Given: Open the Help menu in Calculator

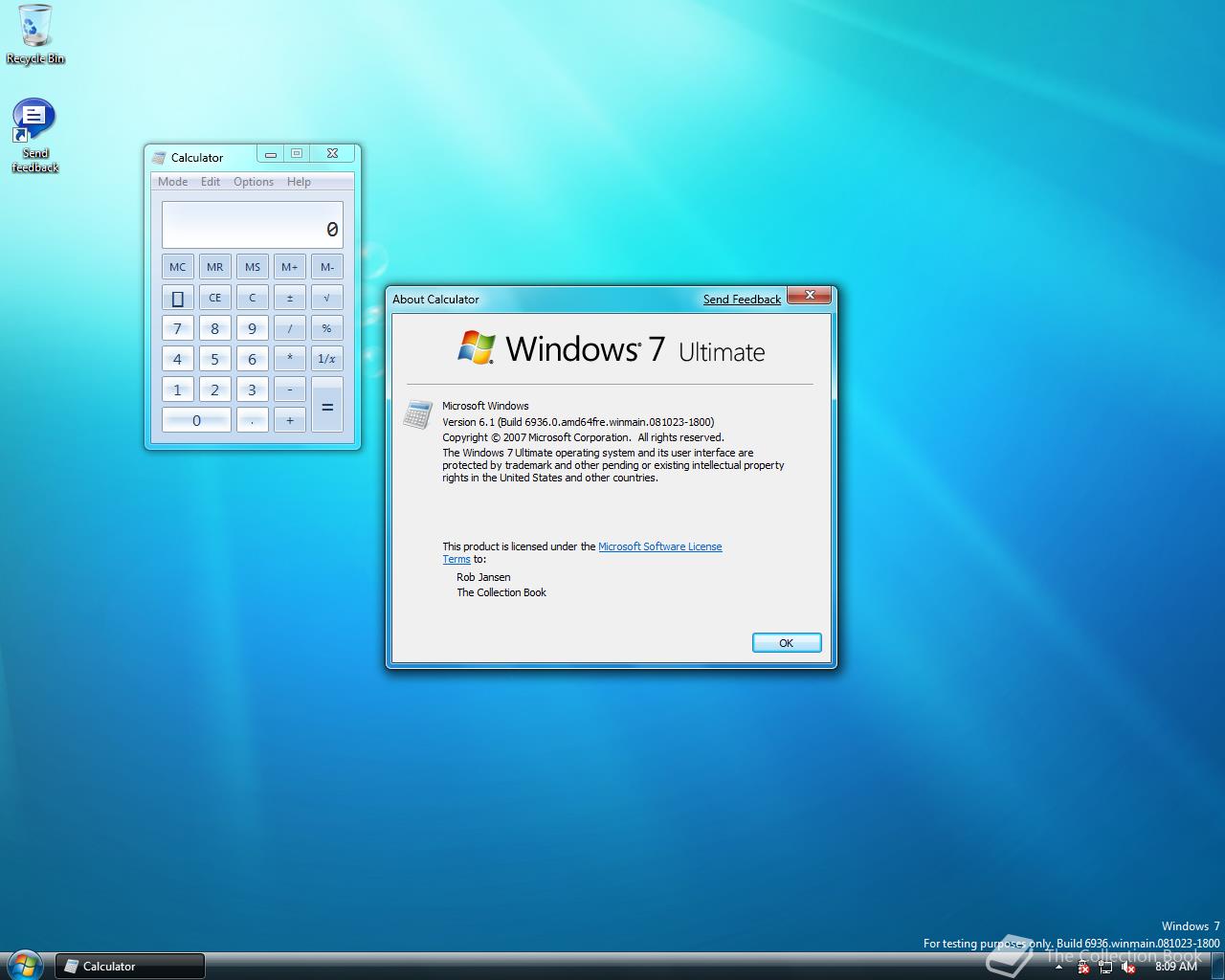Looking at the screenshot, I should pyautogui.click(x=299, y=182).
